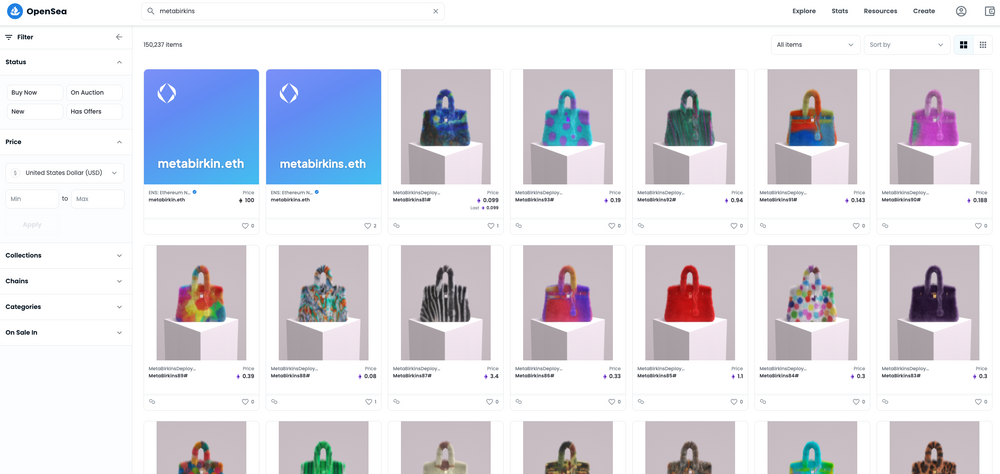Open the Create page

coord(924,11)
